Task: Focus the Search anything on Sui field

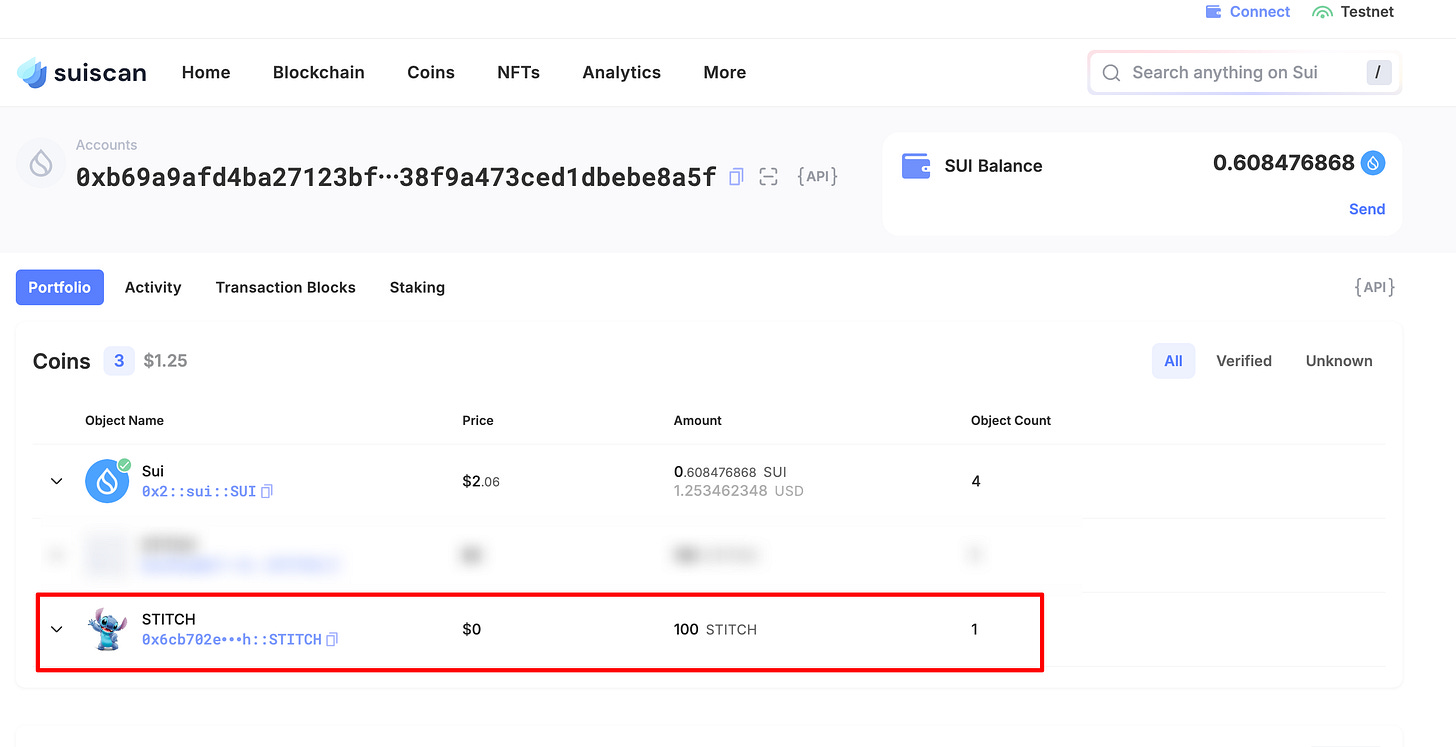Action: point(1244,72)
